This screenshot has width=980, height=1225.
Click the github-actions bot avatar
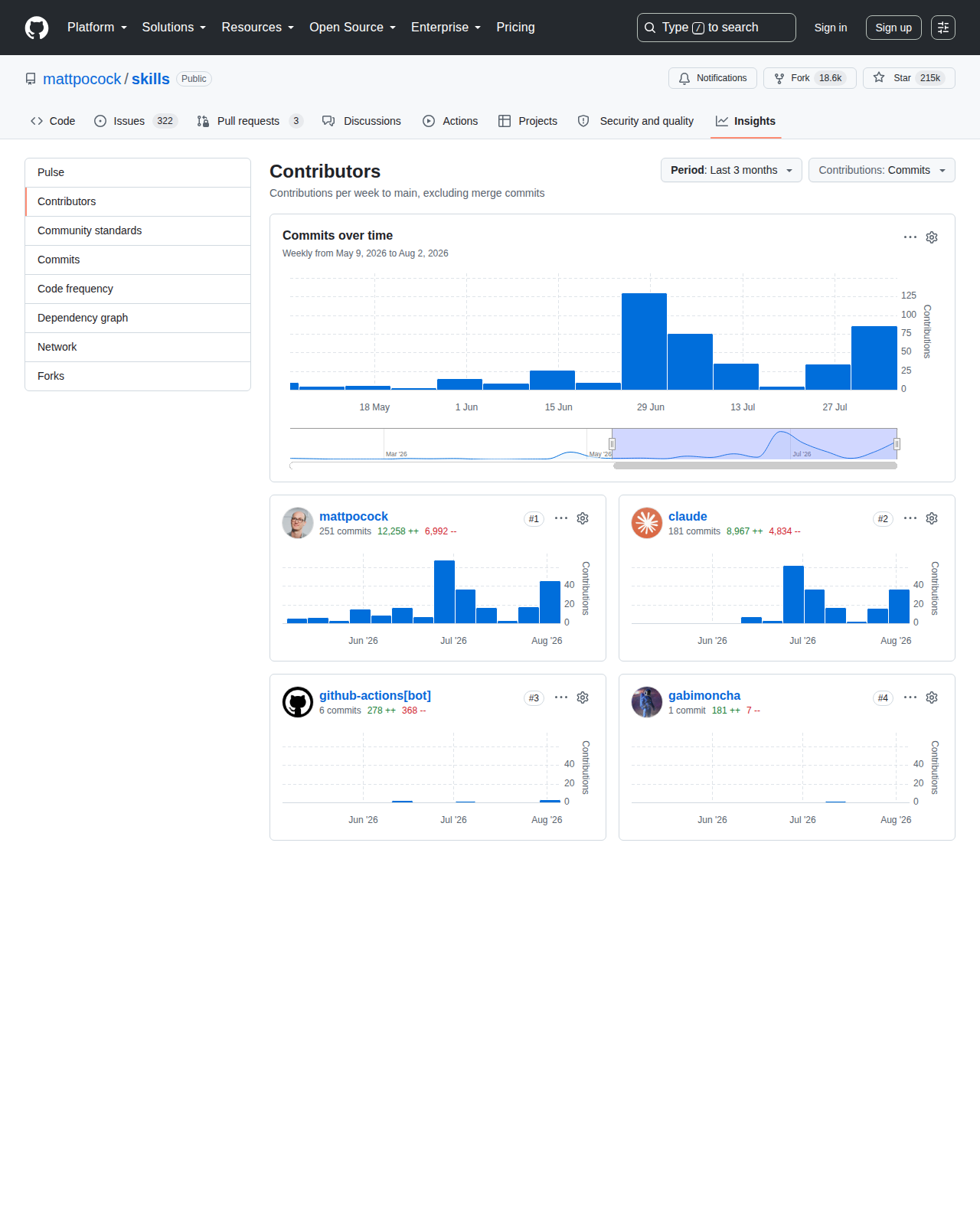(298, 702)
